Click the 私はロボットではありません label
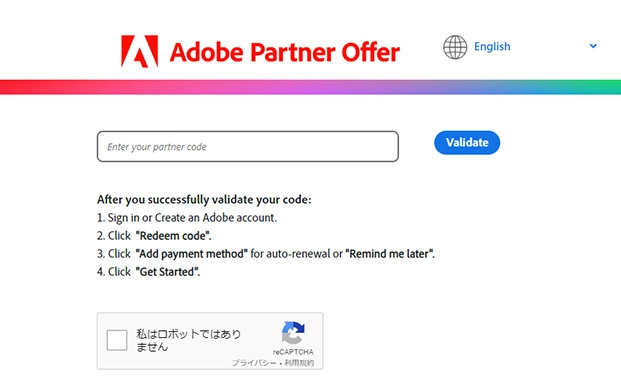 coord(189,340)
